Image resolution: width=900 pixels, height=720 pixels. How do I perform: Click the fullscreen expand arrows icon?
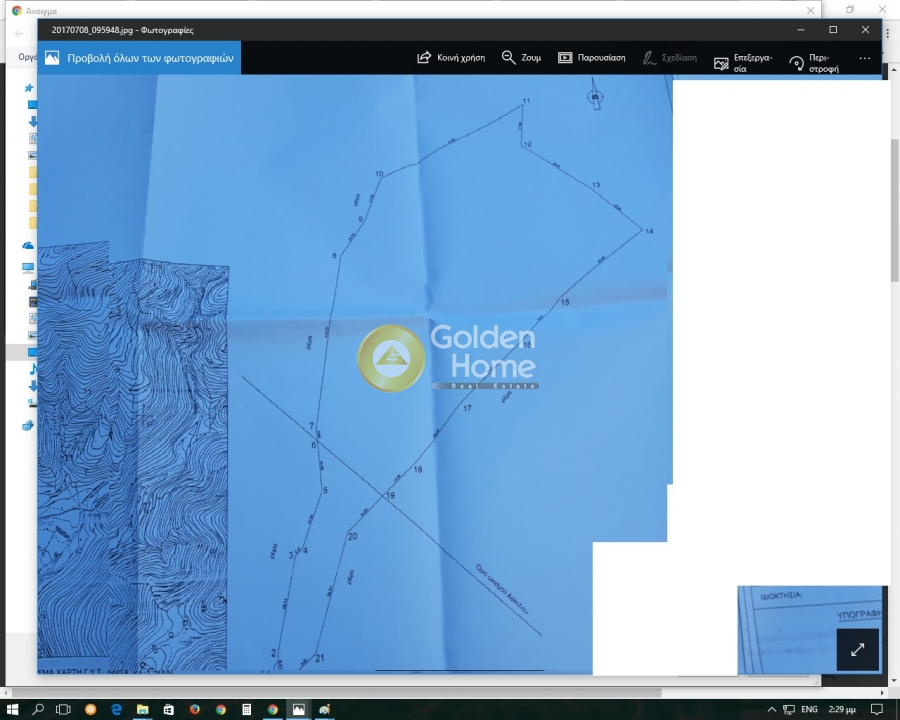click(857, 649)
